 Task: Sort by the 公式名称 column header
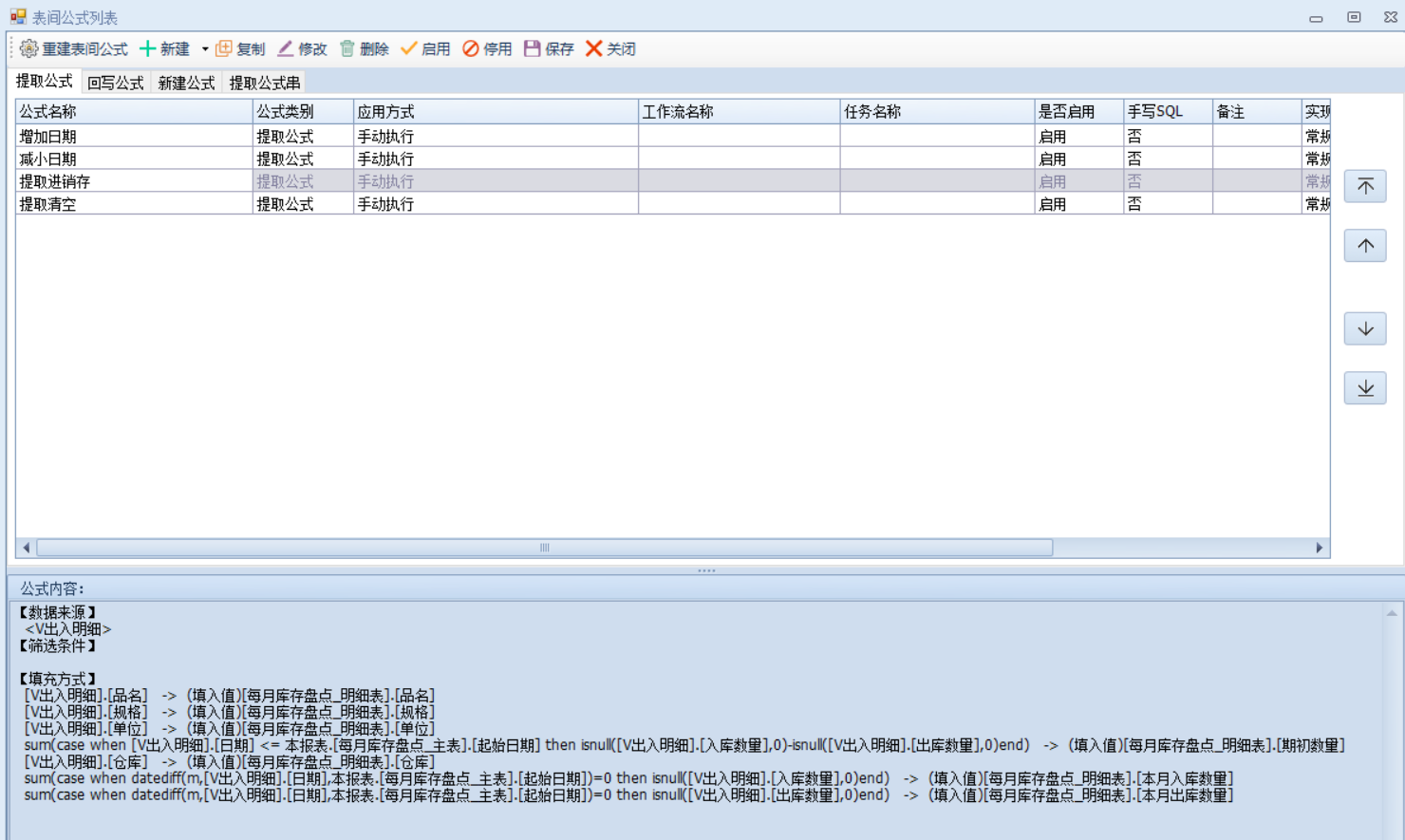[x=133, y=112]
